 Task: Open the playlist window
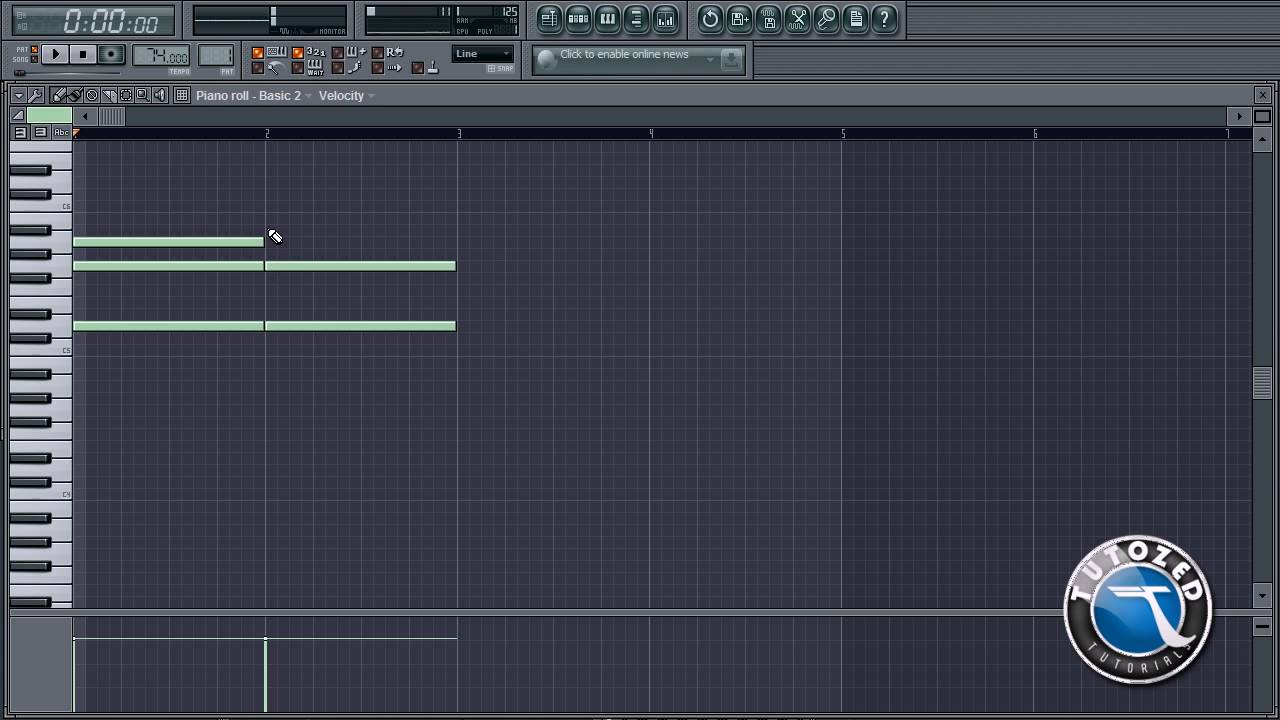pos(549,18)
